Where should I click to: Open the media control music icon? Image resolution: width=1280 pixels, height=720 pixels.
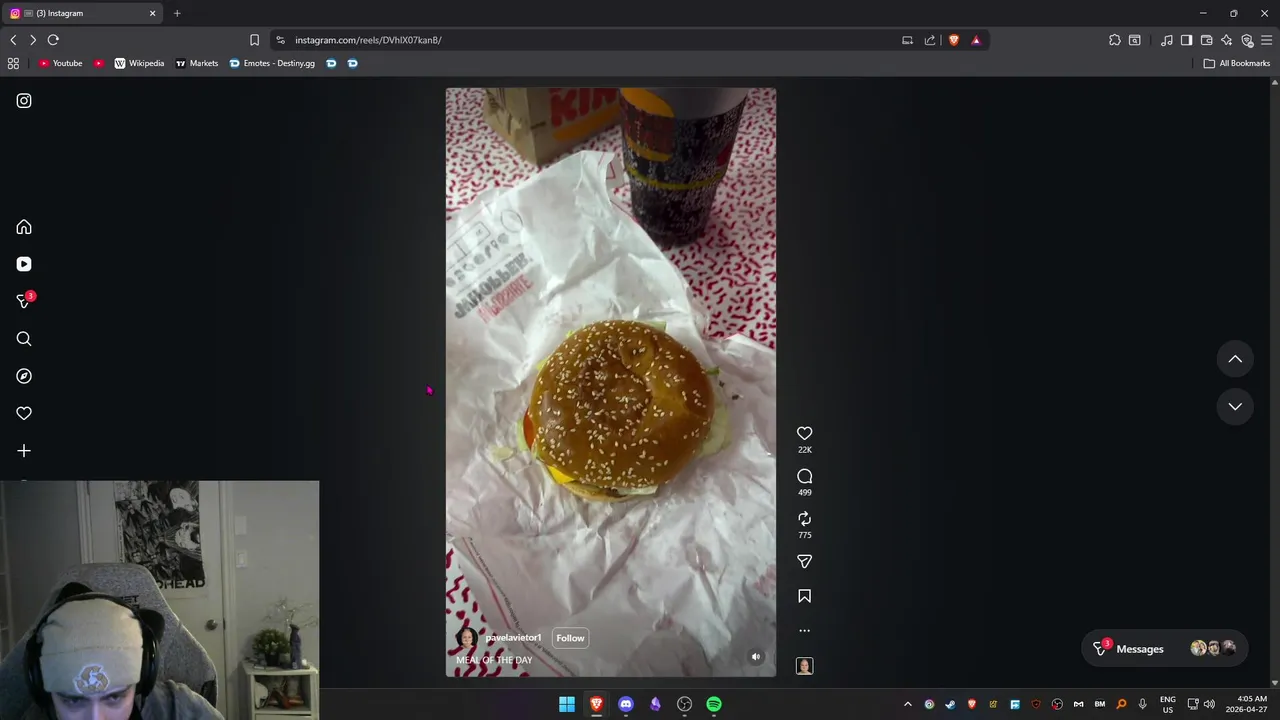pyautogui.click(x=1167, y=40)
